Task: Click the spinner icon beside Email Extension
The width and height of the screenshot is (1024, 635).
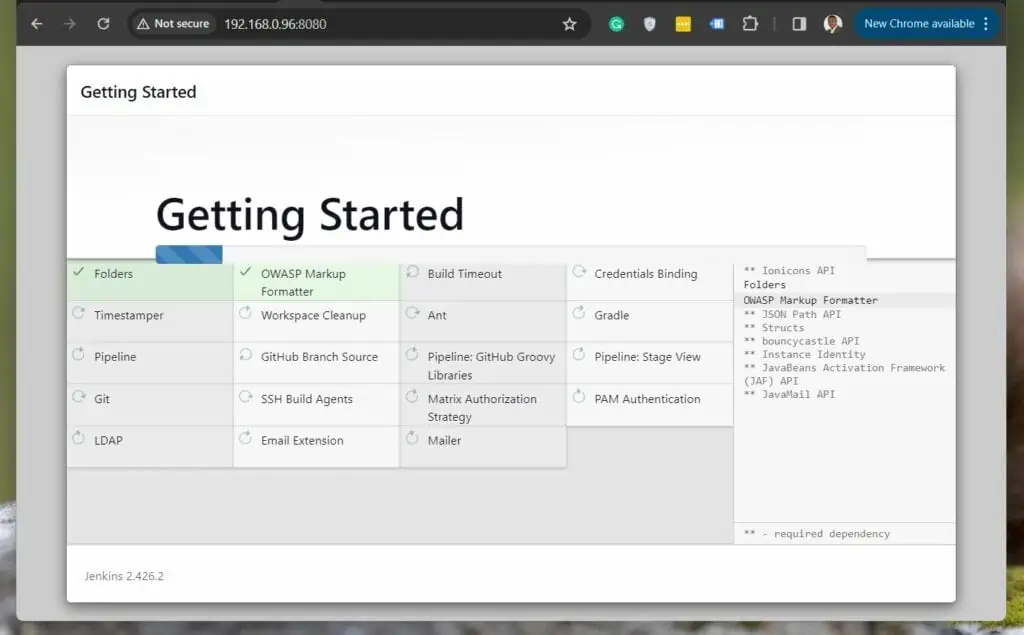Action: 246,438
